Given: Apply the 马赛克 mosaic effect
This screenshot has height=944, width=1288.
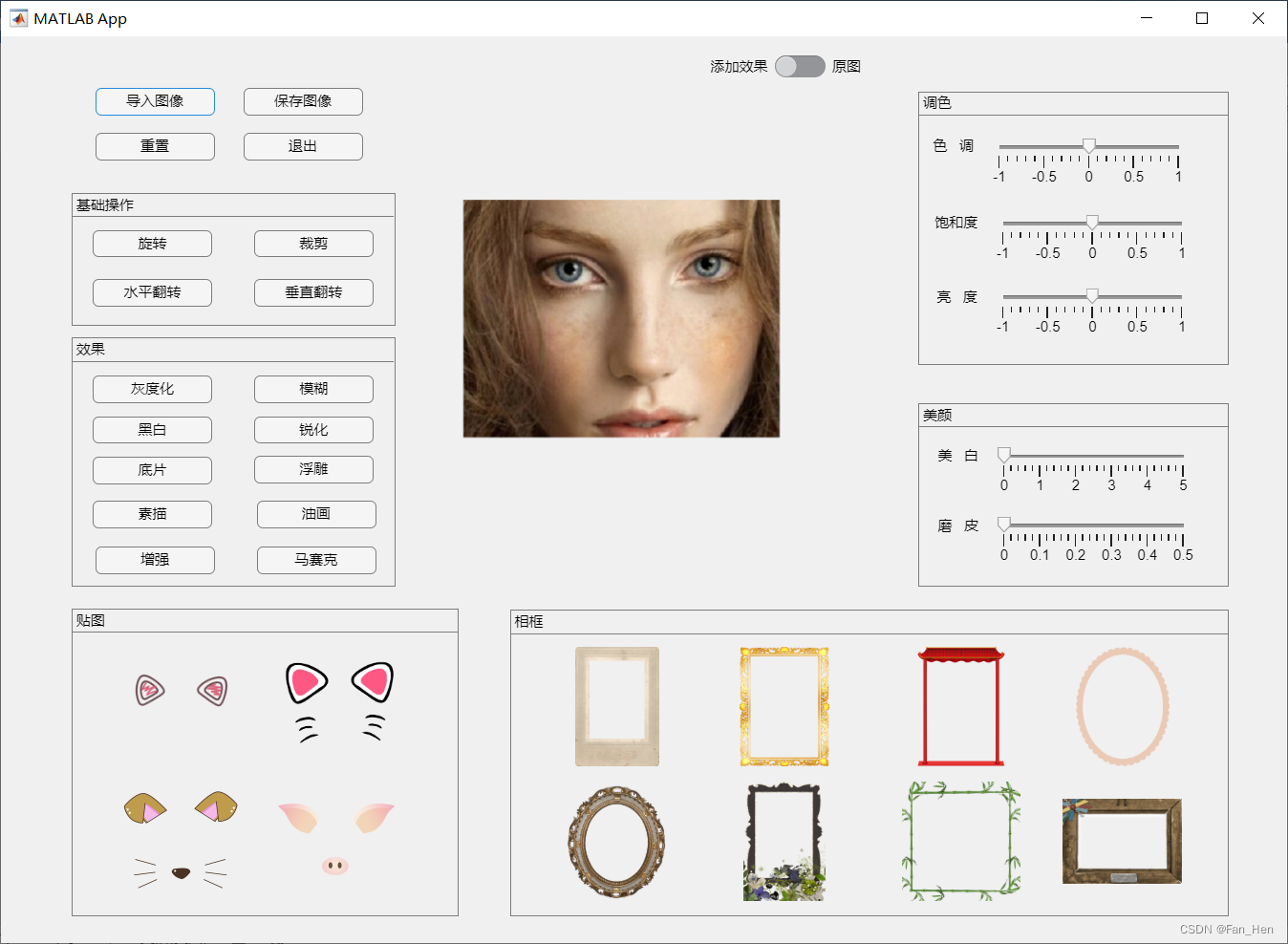Looking at the screenshot, I should click(316, 560).
